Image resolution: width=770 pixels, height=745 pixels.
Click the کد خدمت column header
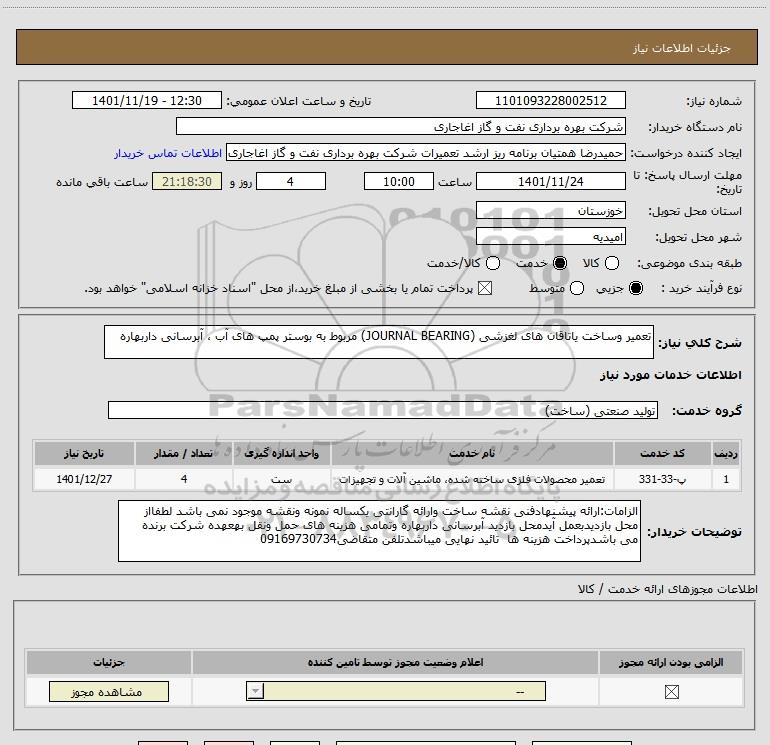(x=662, y=453)
